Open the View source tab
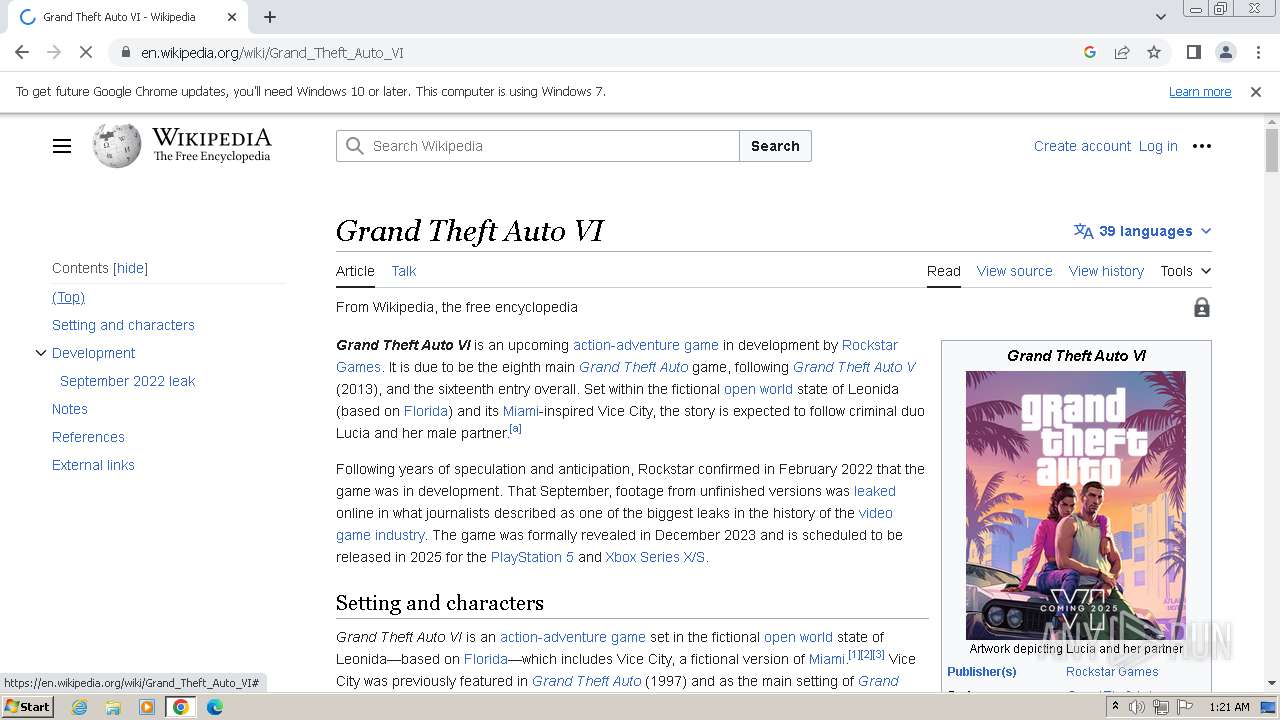 coord(1015,271)
